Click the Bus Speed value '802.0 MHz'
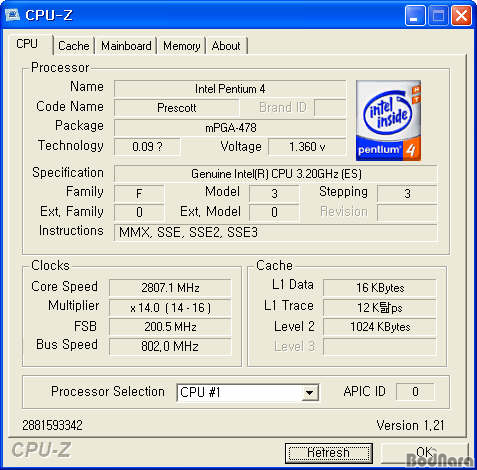The width and height of the screenshot is (477, 470). (x=170, y=347)
